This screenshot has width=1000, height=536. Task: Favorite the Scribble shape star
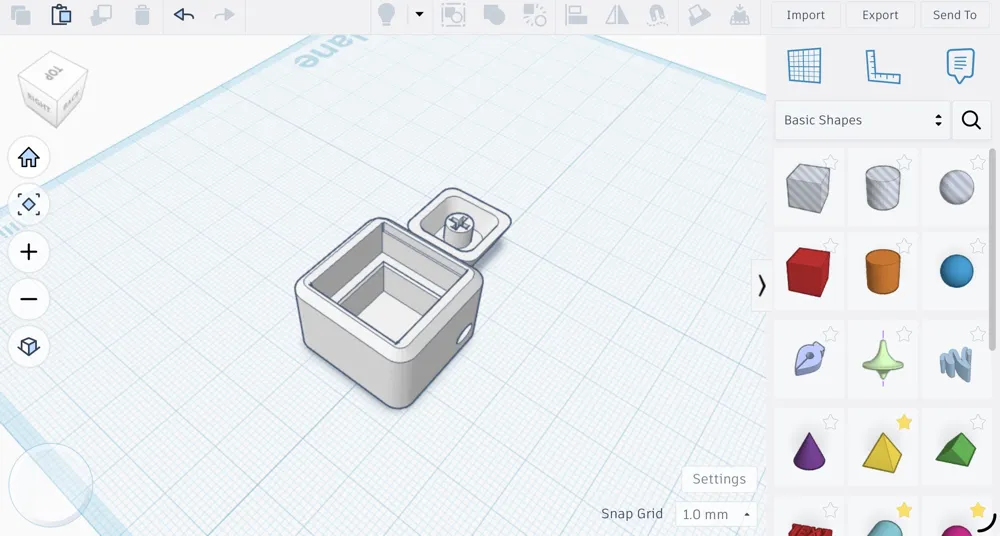[x=830, y=334]
